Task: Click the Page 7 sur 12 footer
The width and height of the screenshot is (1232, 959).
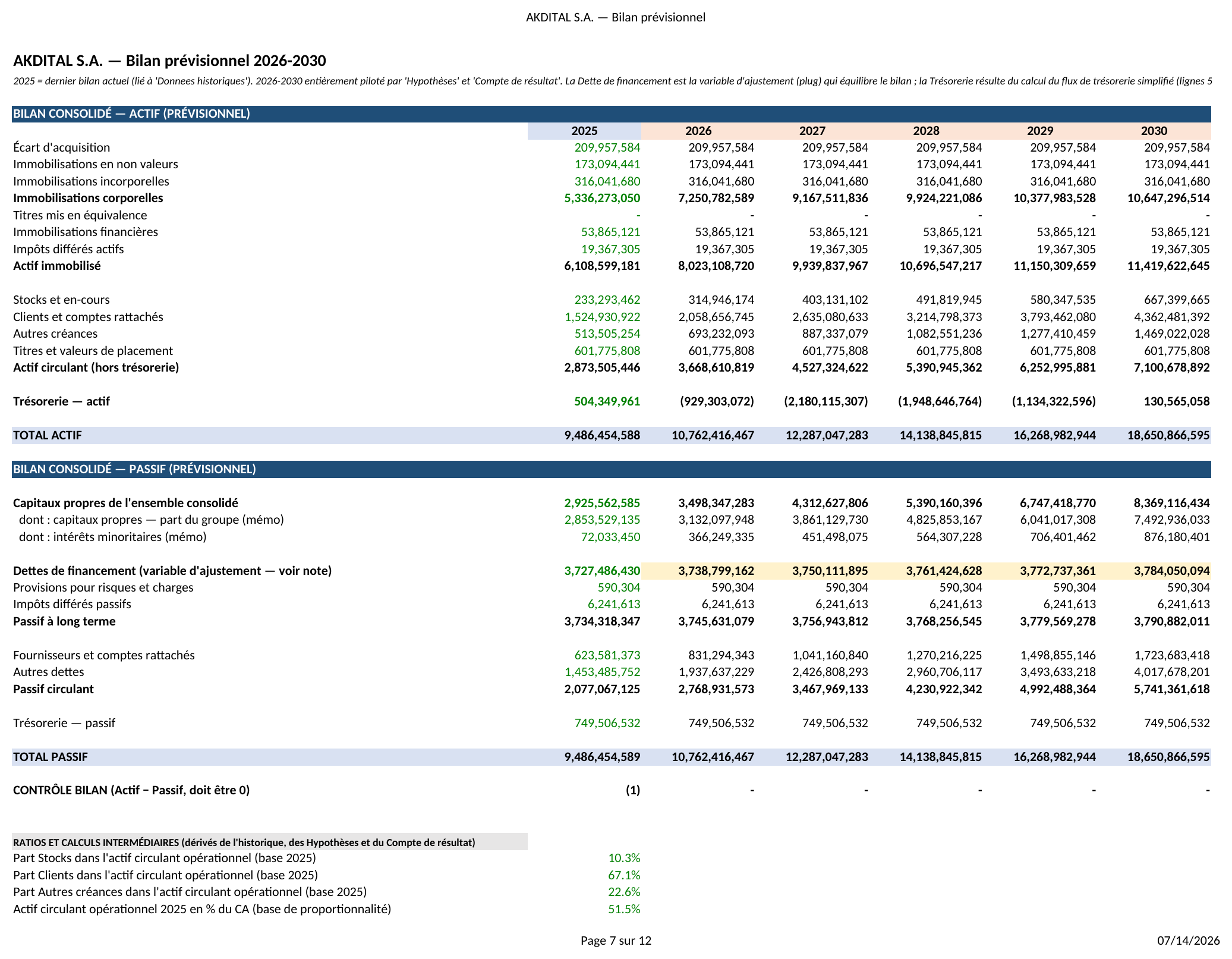Action: point(616,941)
